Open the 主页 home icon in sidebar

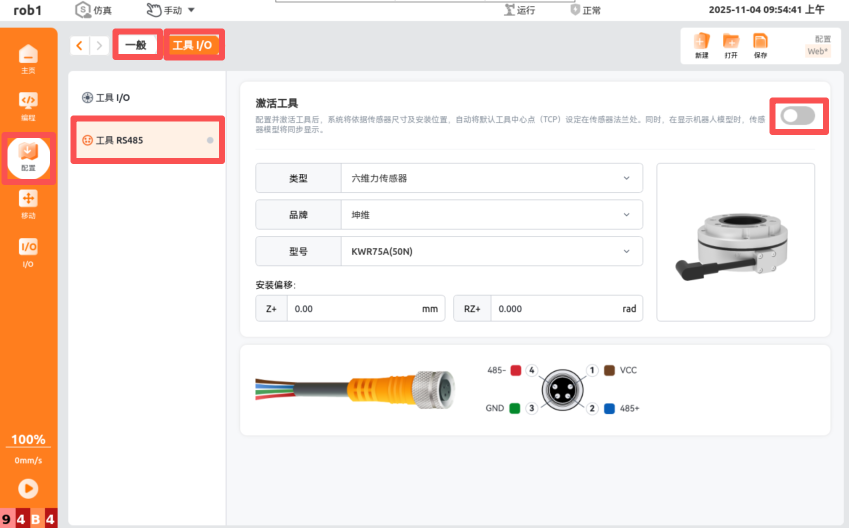[x=28, y=58]
